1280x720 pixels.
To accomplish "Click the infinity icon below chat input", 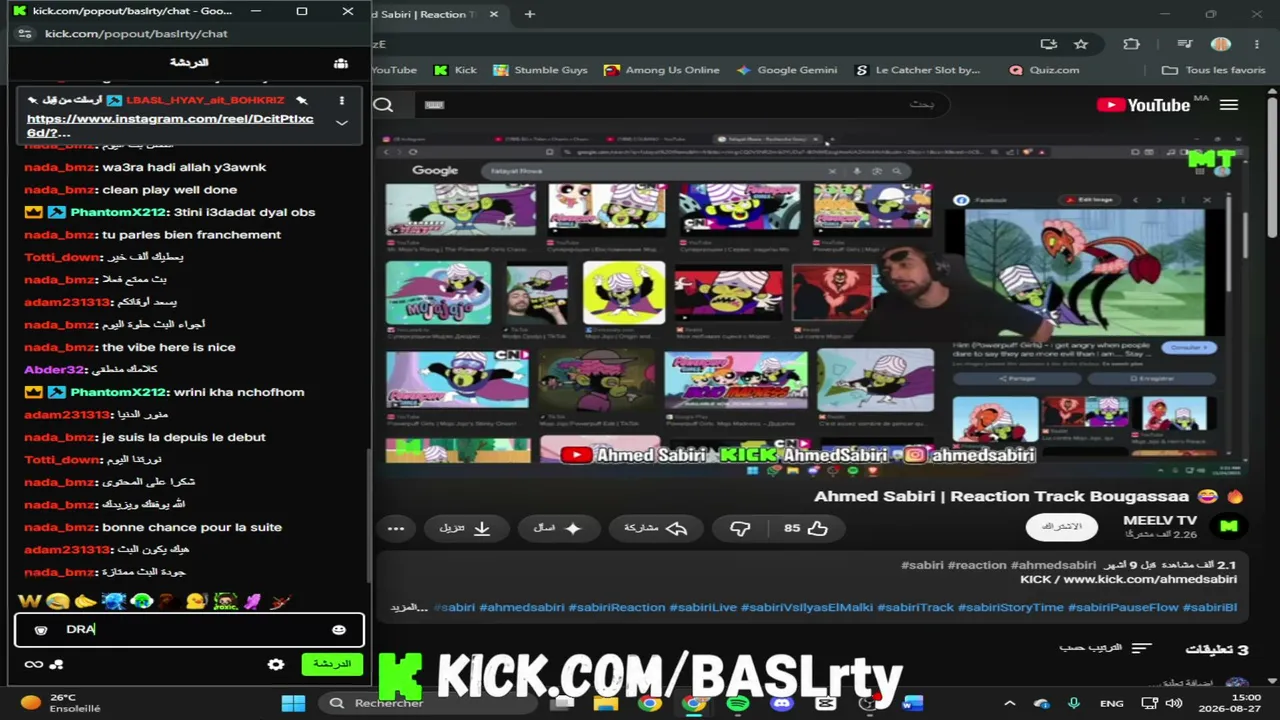I will (34, 664).
